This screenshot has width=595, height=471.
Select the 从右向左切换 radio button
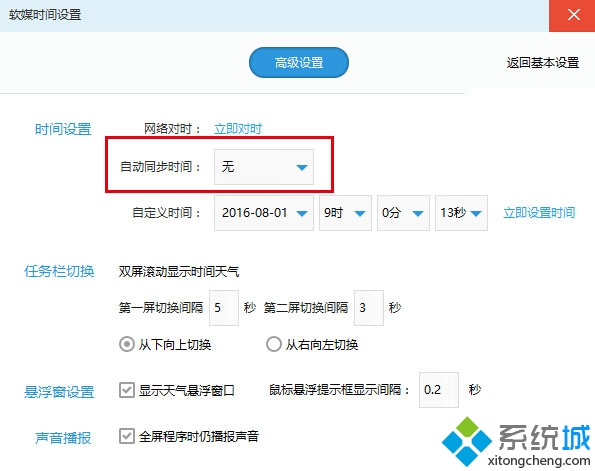point(274,345)
